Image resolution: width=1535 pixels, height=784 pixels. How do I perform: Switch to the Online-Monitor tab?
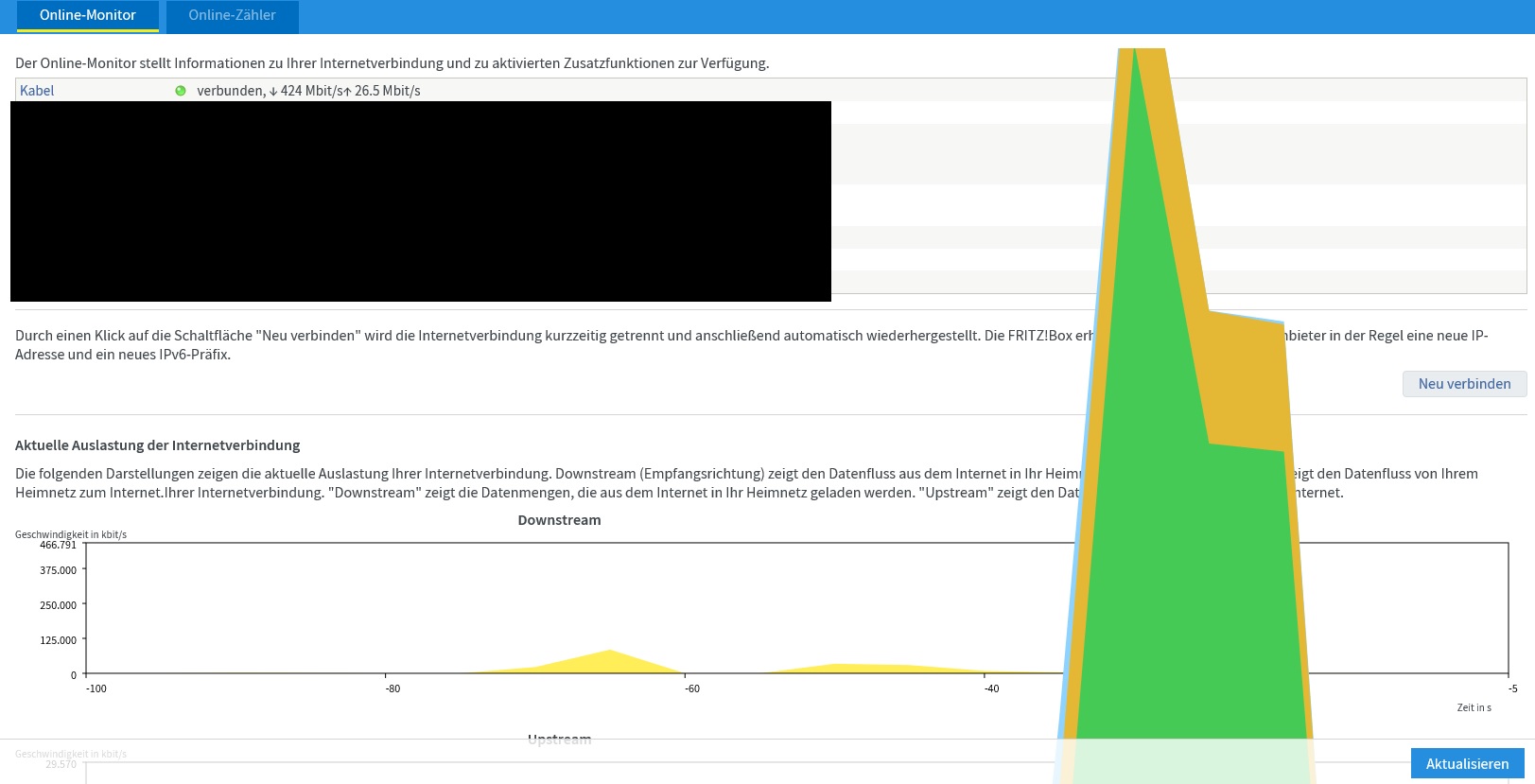87,16
